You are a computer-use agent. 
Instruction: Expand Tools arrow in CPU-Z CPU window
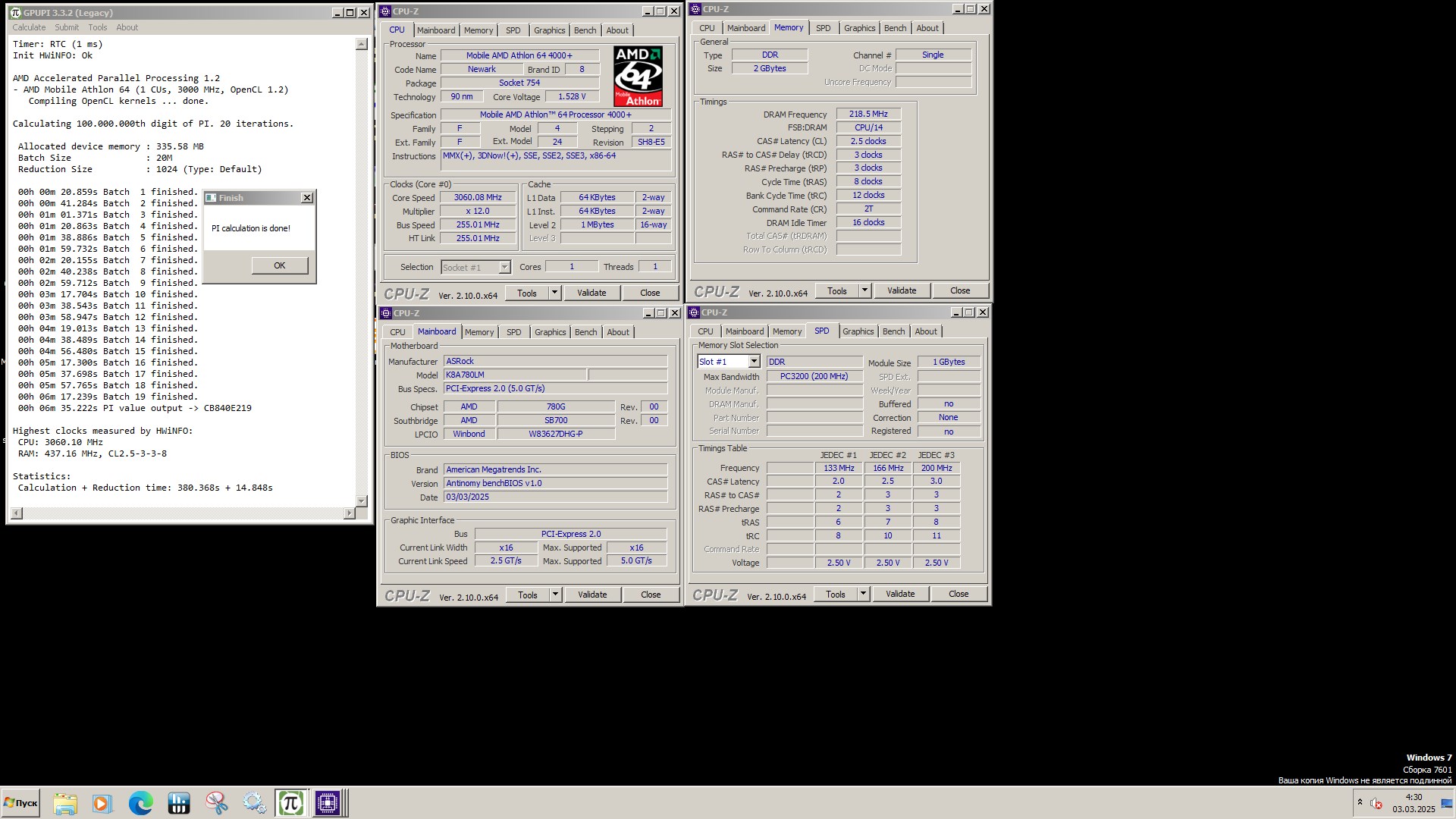pyautogui.click(x=554, y=293)
